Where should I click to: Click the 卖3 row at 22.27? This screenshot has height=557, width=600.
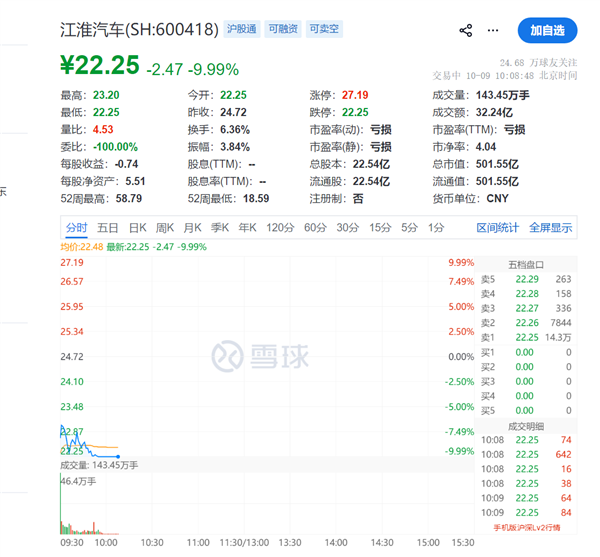(x=526, y=308)
